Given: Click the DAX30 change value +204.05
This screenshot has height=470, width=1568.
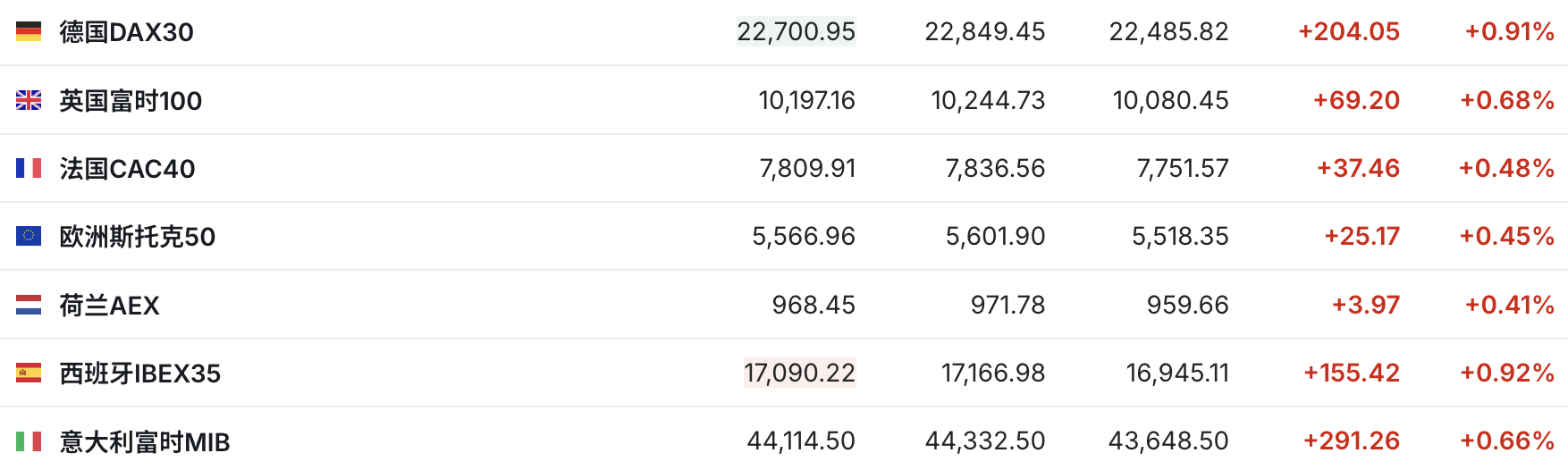Looking at the screenshot, I should [x=1348, y=32].
